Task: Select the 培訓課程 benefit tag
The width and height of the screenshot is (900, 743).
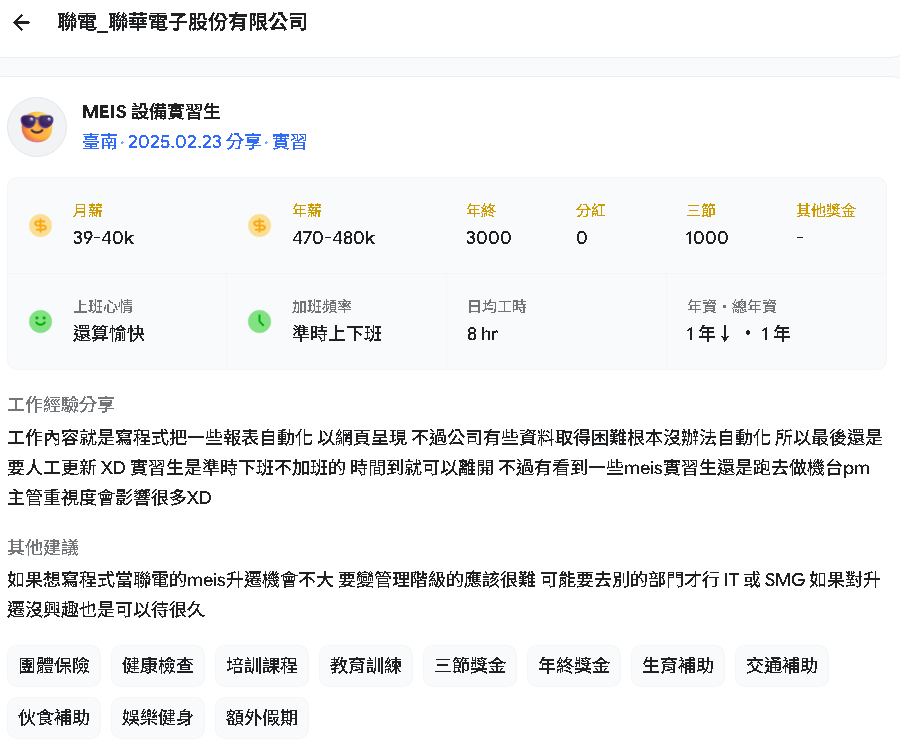Action: [x=262, y=666]
